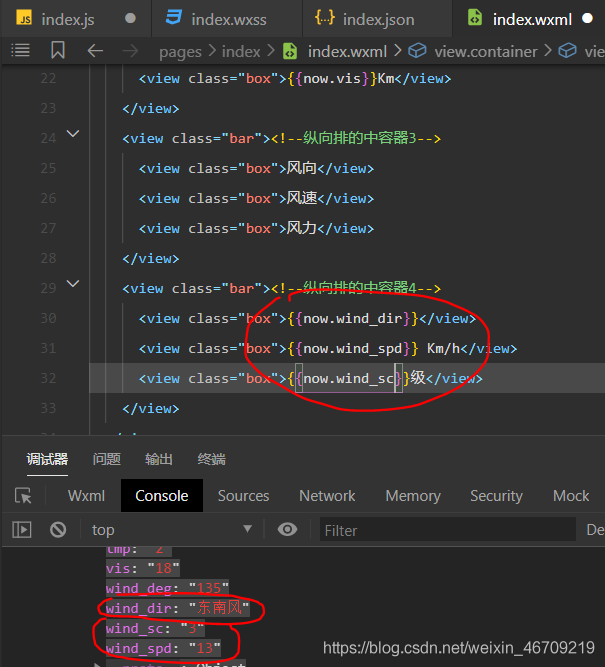Click the cube icon before view.container
Screen dimensions: 605x667
click(417, 51)
